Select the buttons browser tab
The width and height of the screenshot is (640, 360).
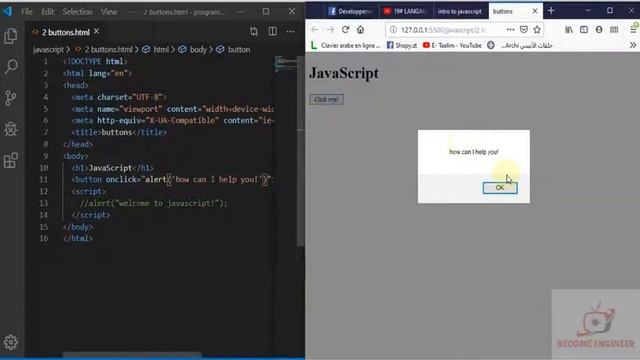tap(516, 11)
